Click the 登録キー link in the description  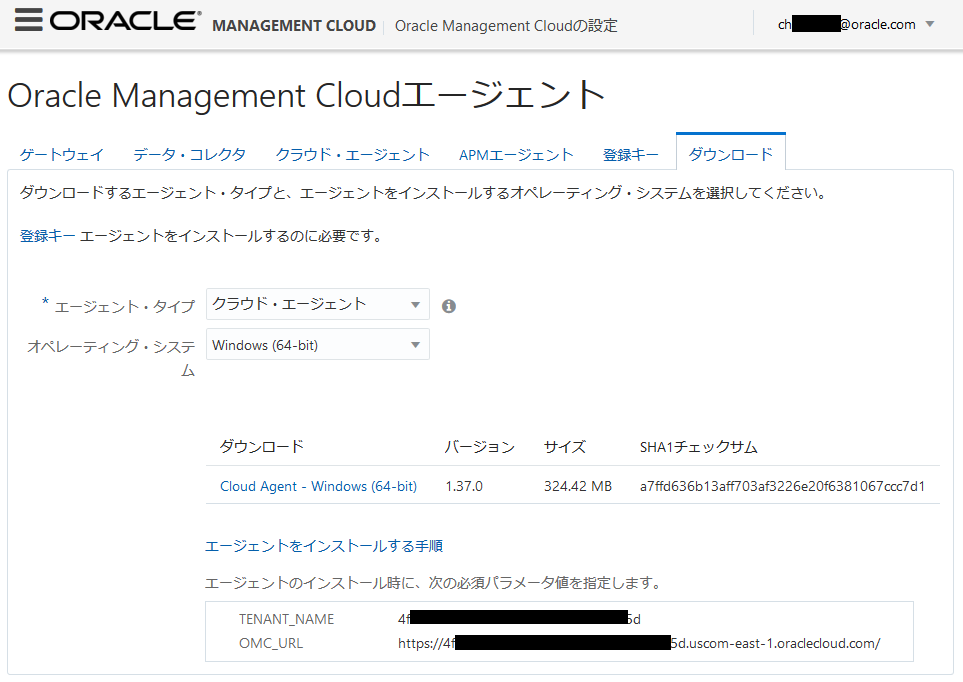click(47, 236)
